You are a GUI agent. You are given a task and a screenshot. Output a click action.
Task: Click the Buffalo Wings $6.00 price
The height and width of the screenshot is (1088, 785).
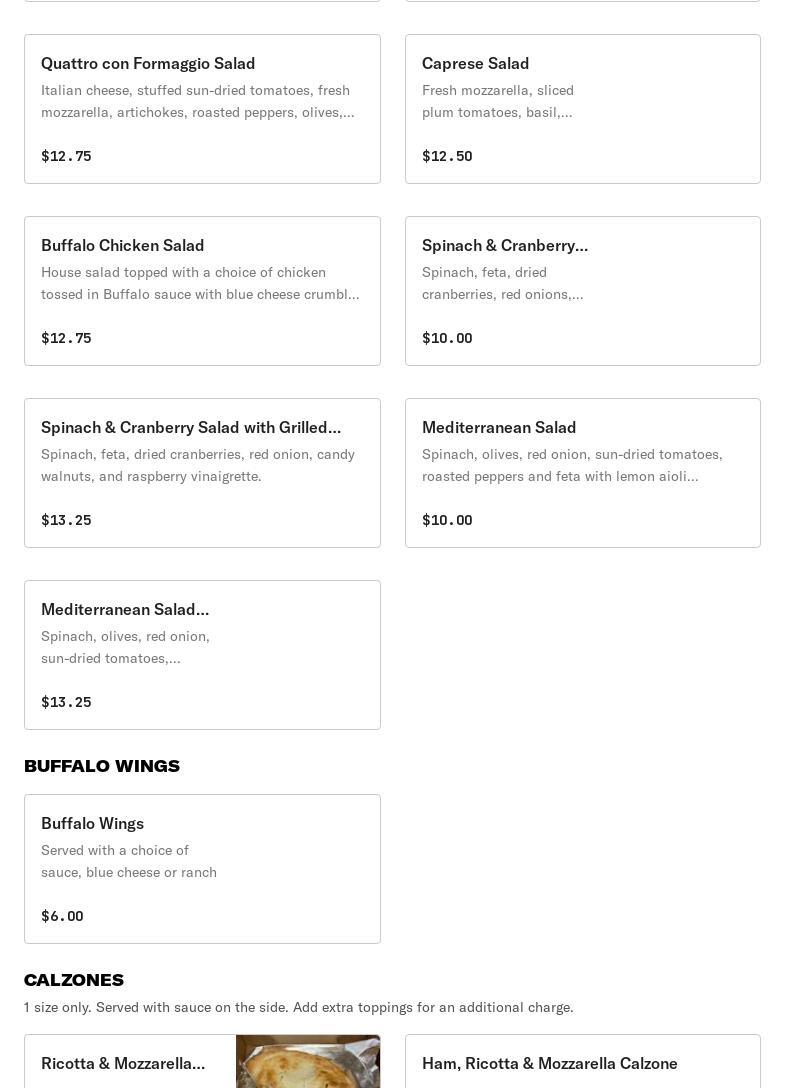62,916
